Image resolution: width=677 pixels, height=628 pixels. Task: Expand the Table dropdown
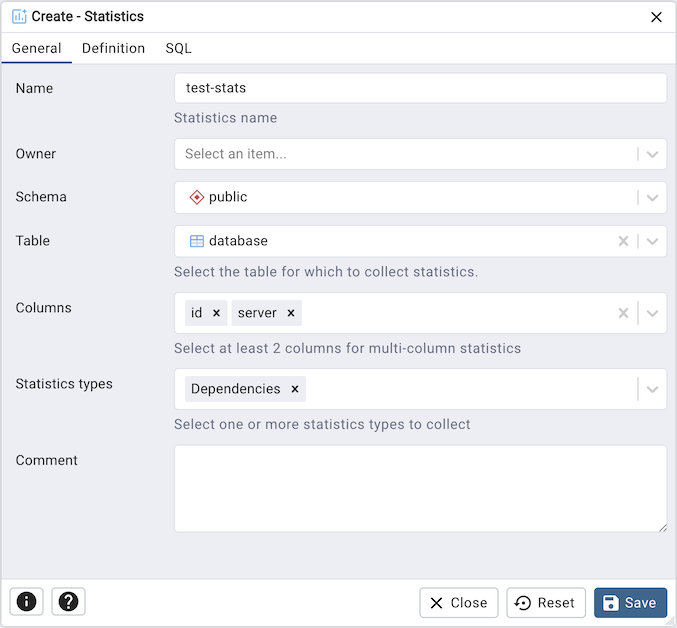tap(652, 241)
